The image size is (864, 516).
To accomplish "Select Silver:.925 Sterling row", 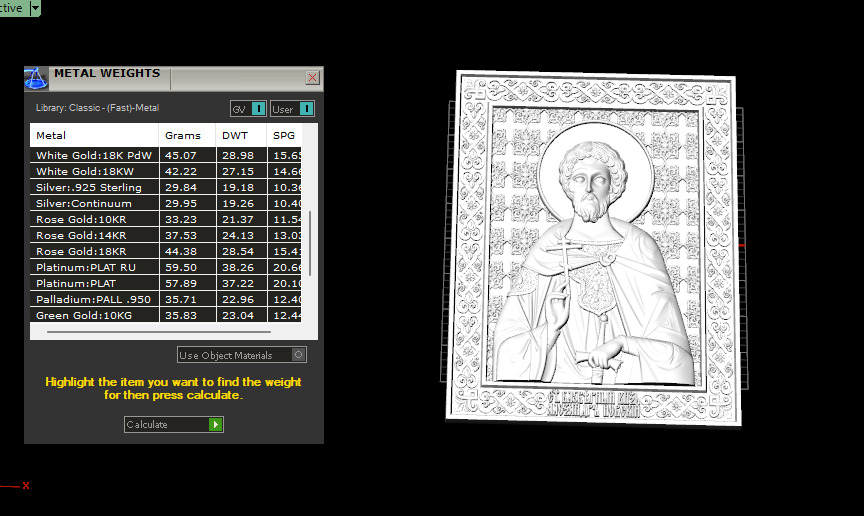I will point(166,187).
